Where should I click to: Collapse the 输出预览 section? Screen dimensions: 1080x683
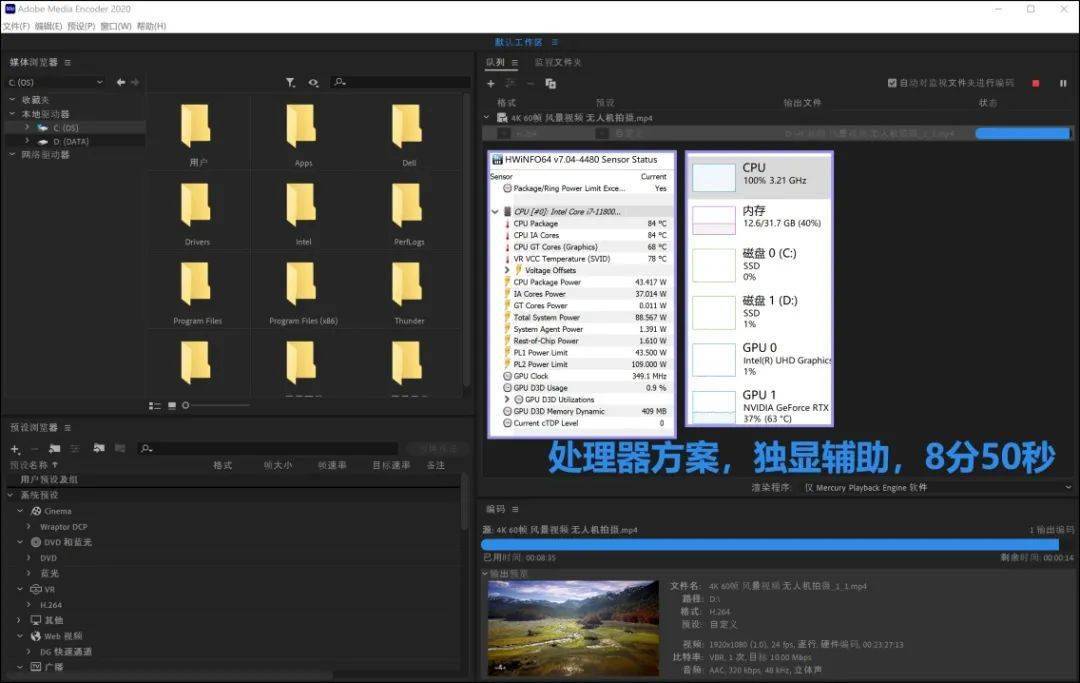(x=485, y=574)
